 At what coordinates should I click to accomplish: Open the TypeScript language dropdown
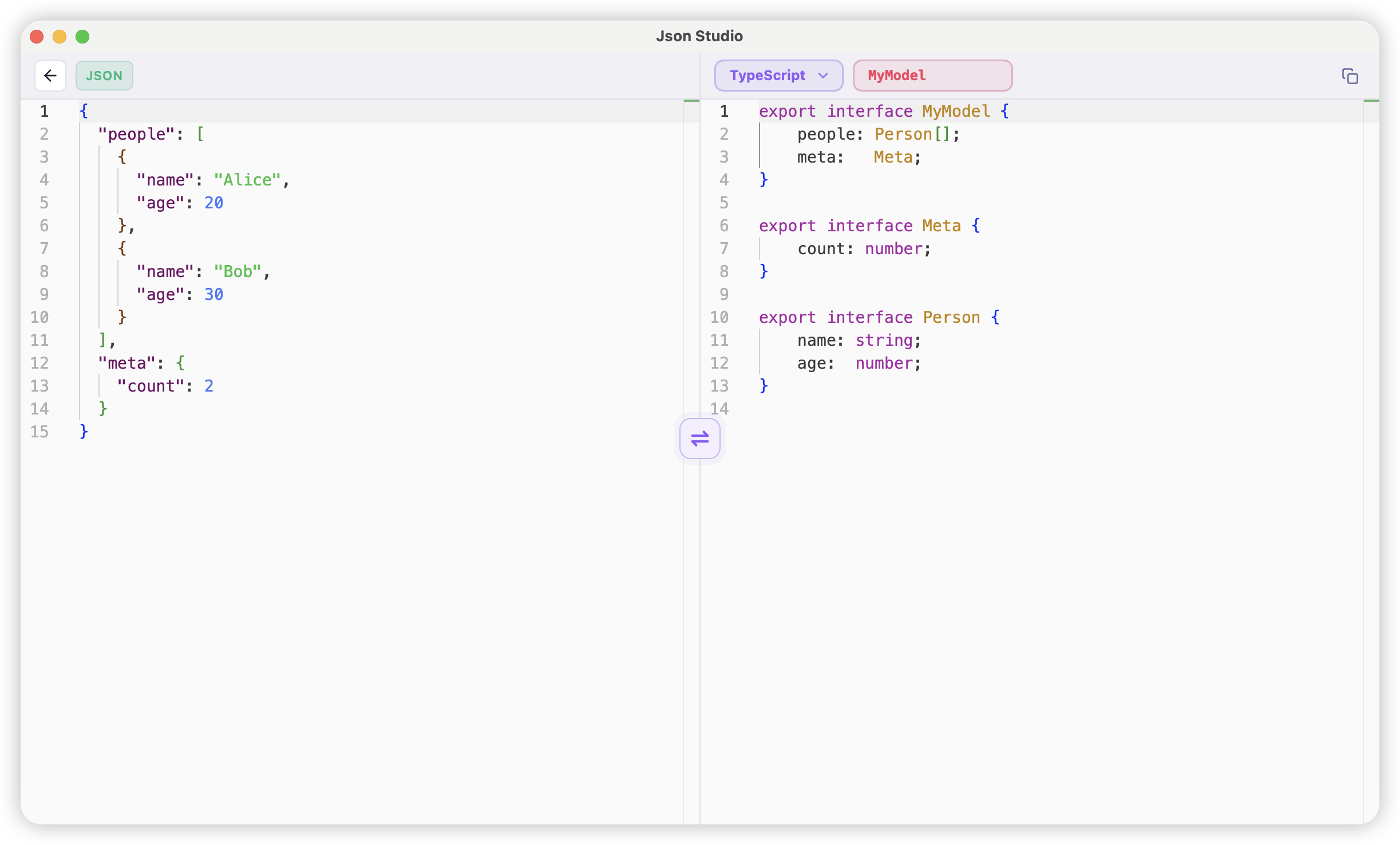click(778, 75)
